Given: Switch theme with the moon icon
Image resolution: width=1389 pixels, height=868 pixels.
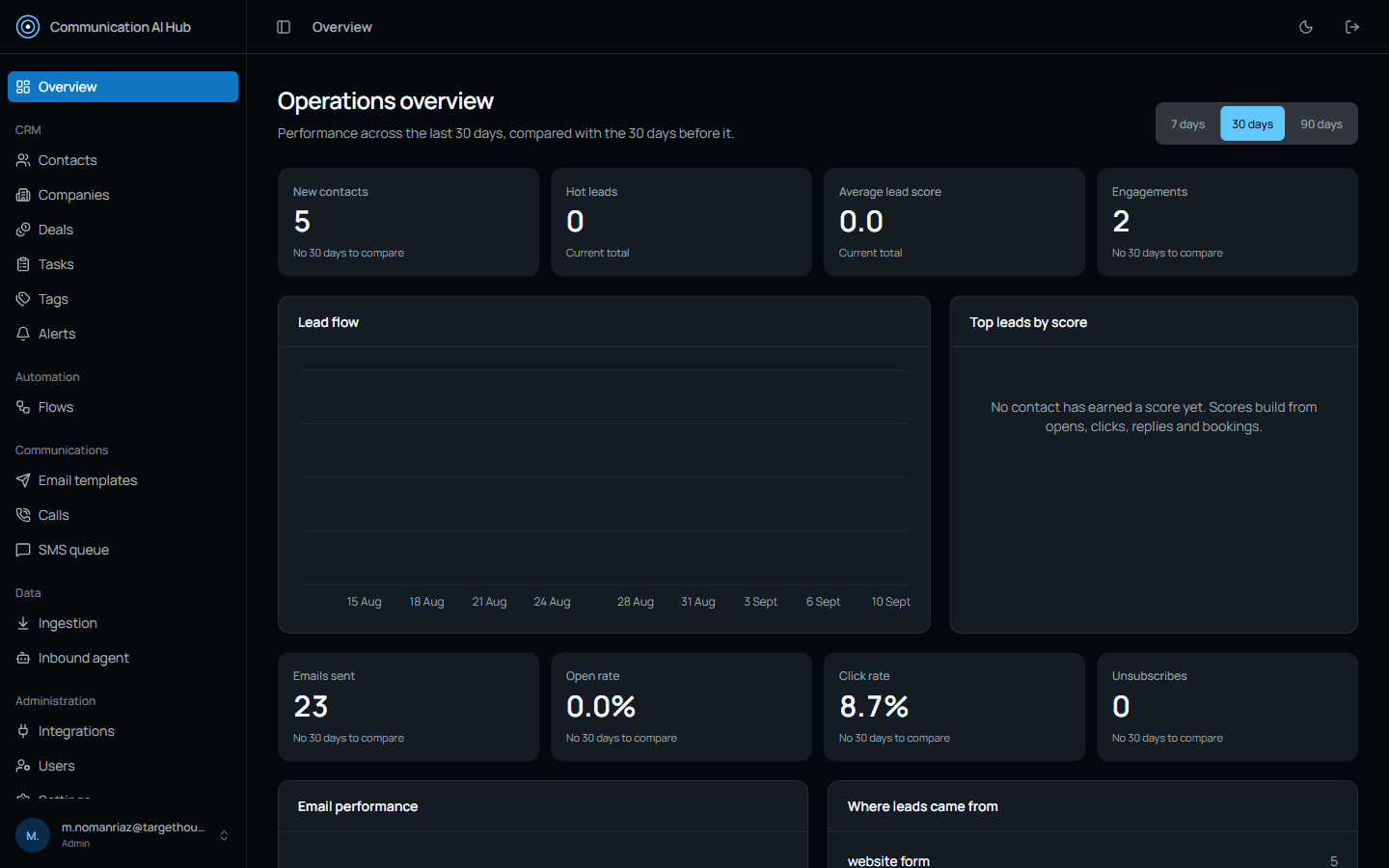Looking at the screenshot, I should 1306,27.
